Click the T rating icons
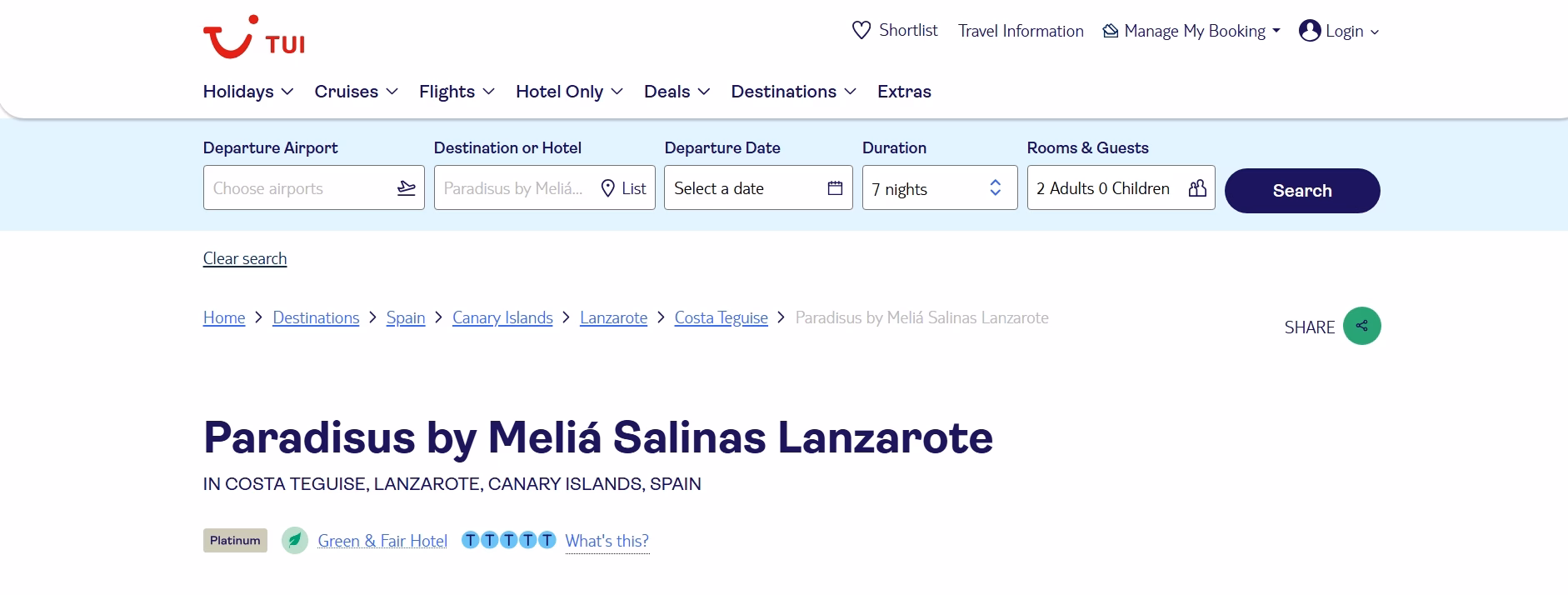Image resolution: width=1568 pixels, height=595 pixels. (x=508, y=541)
